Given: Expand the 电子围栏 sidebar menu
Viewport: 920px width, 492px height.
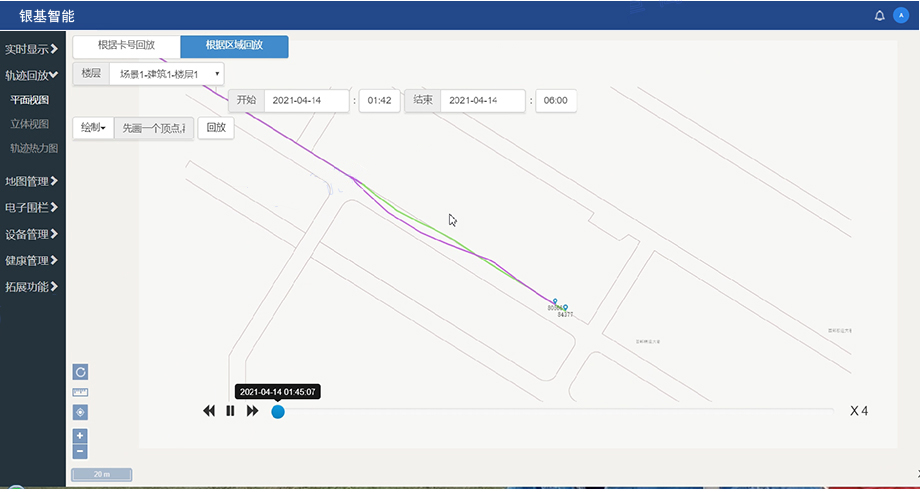Looking at the screenshot, I should pyautogui.click(x=32, y=208).
